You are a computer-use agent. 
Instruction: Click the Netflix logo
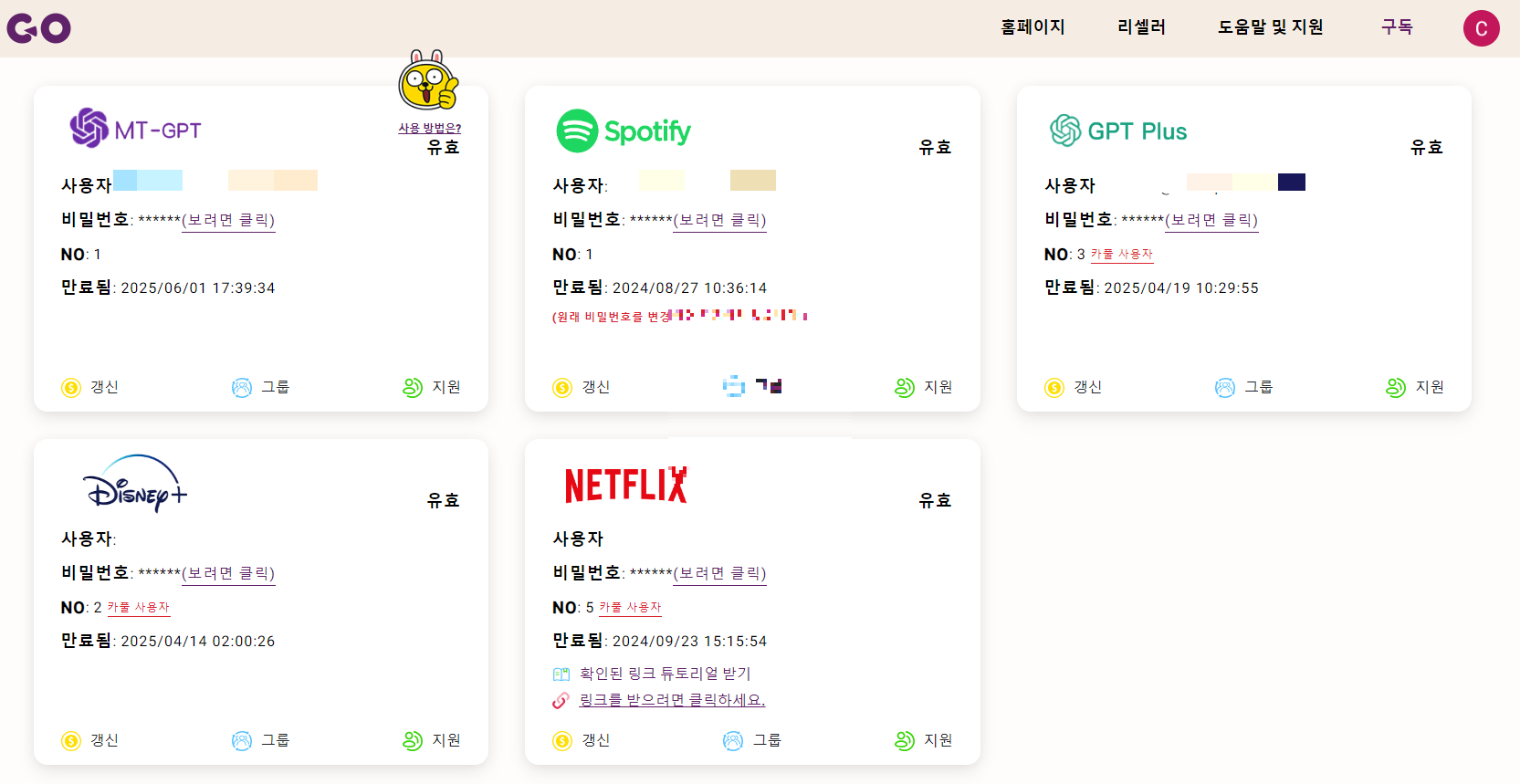click(x=626, y=485)
